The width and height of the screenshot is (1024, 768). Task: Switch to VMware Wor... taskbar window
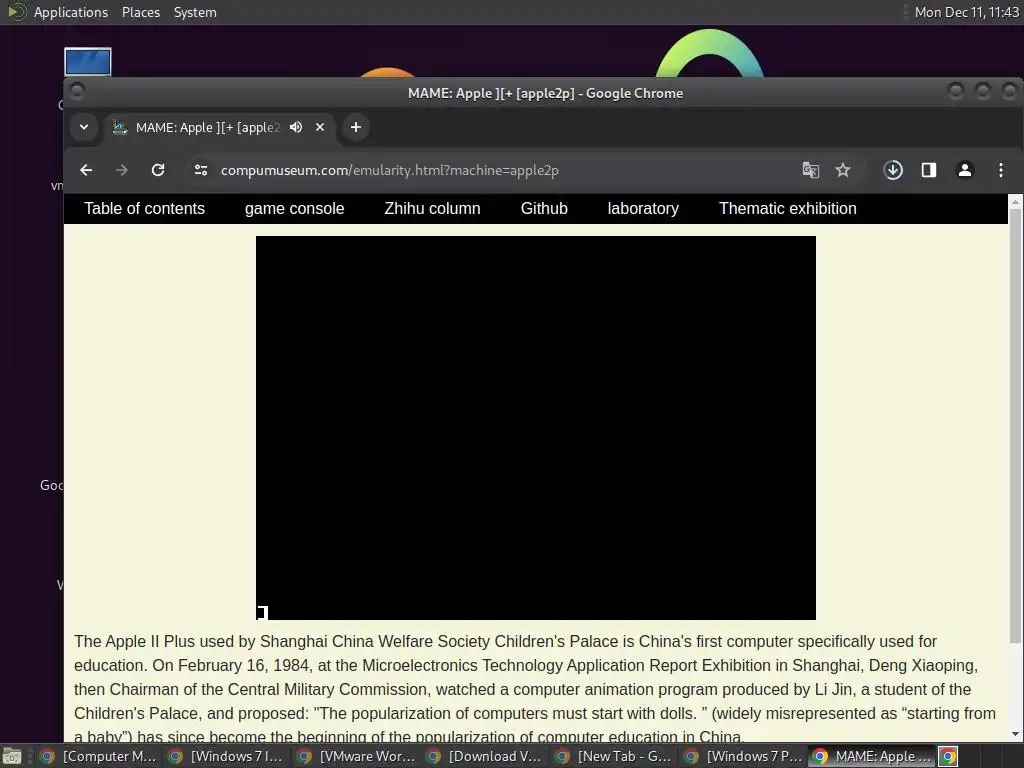pos(356,756)
